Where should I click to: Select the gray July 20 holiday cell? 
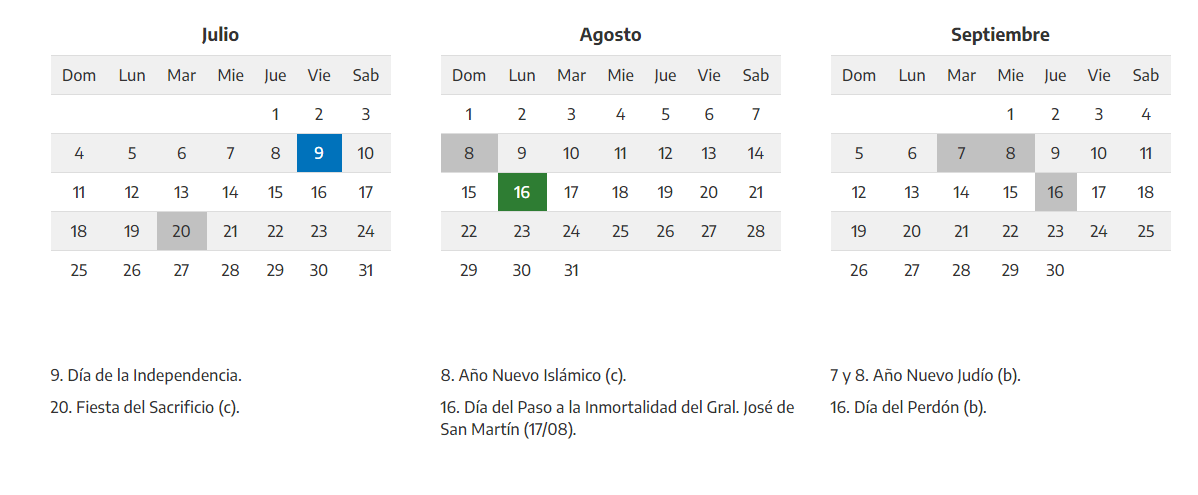point(181,231)
